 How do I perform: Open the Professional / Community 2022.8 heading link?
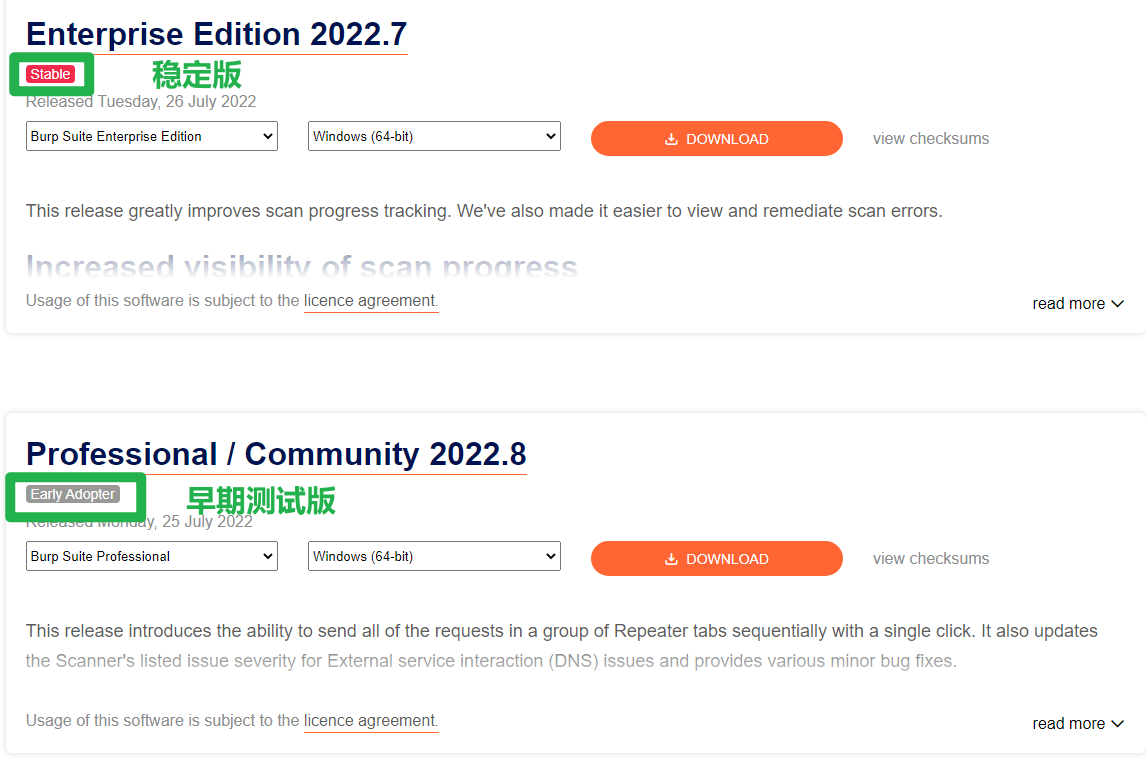point(276,454)
